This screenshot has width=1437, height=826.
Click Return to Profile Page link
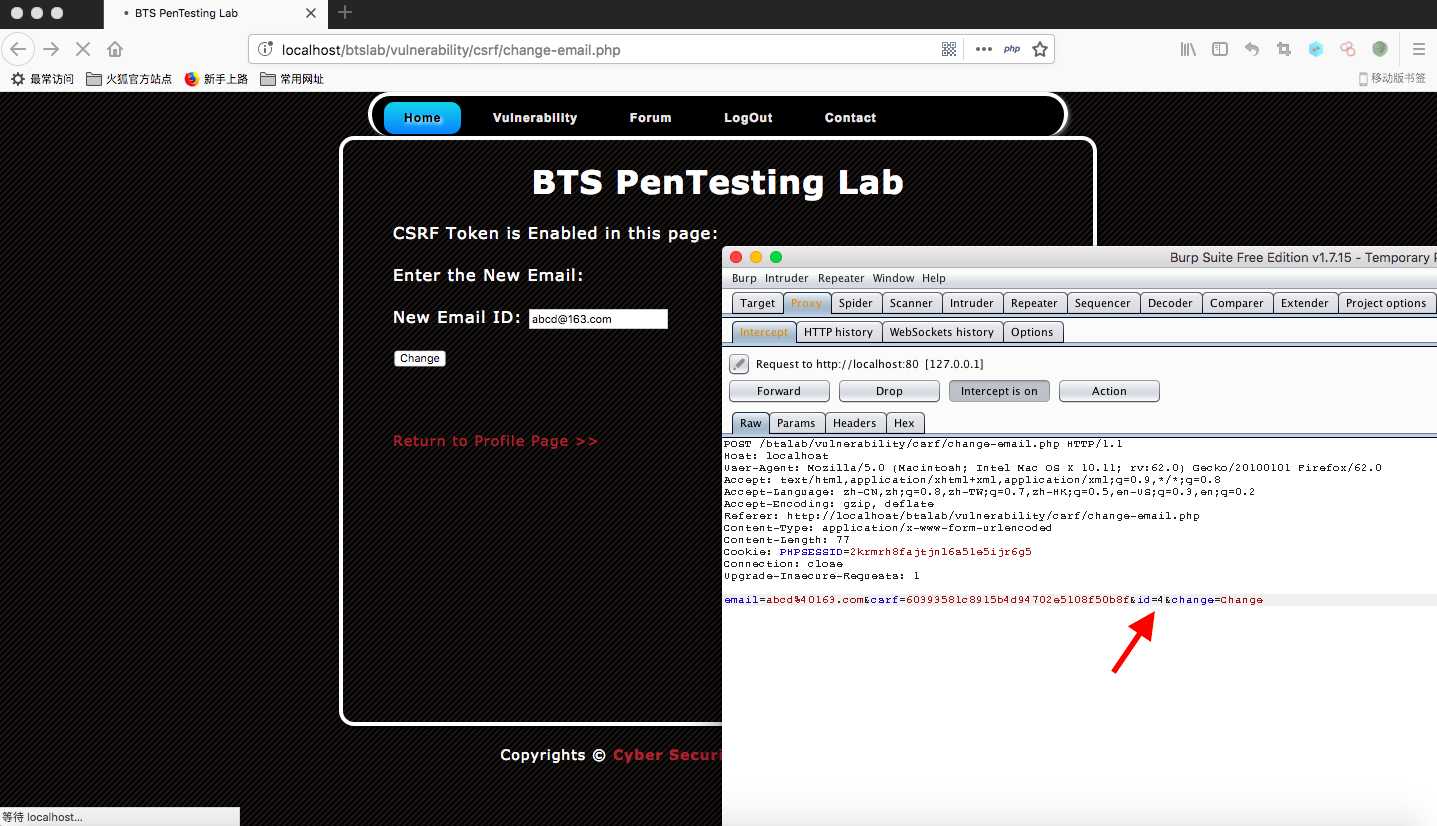(x=495, y=441)
